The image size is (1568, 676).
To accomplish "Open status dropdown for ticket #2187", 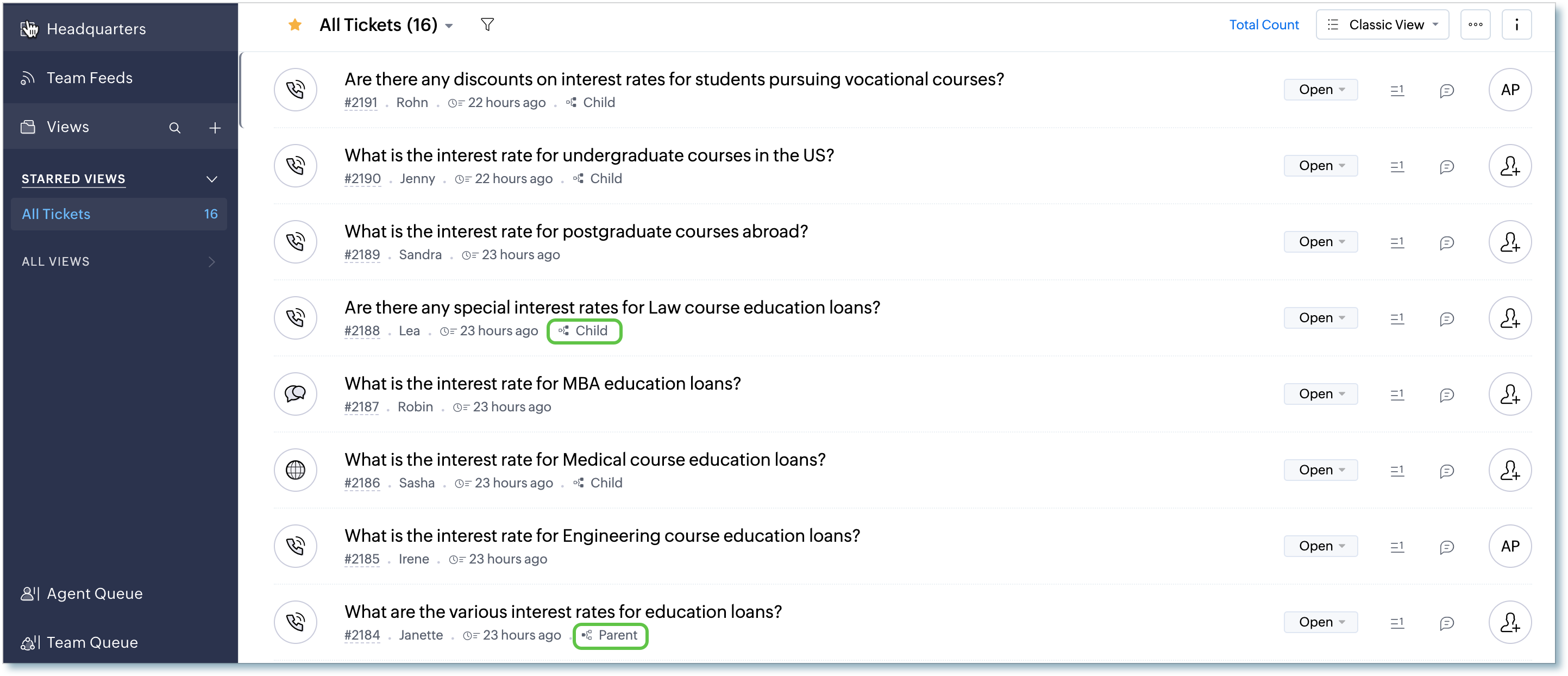I will 1320,394.
